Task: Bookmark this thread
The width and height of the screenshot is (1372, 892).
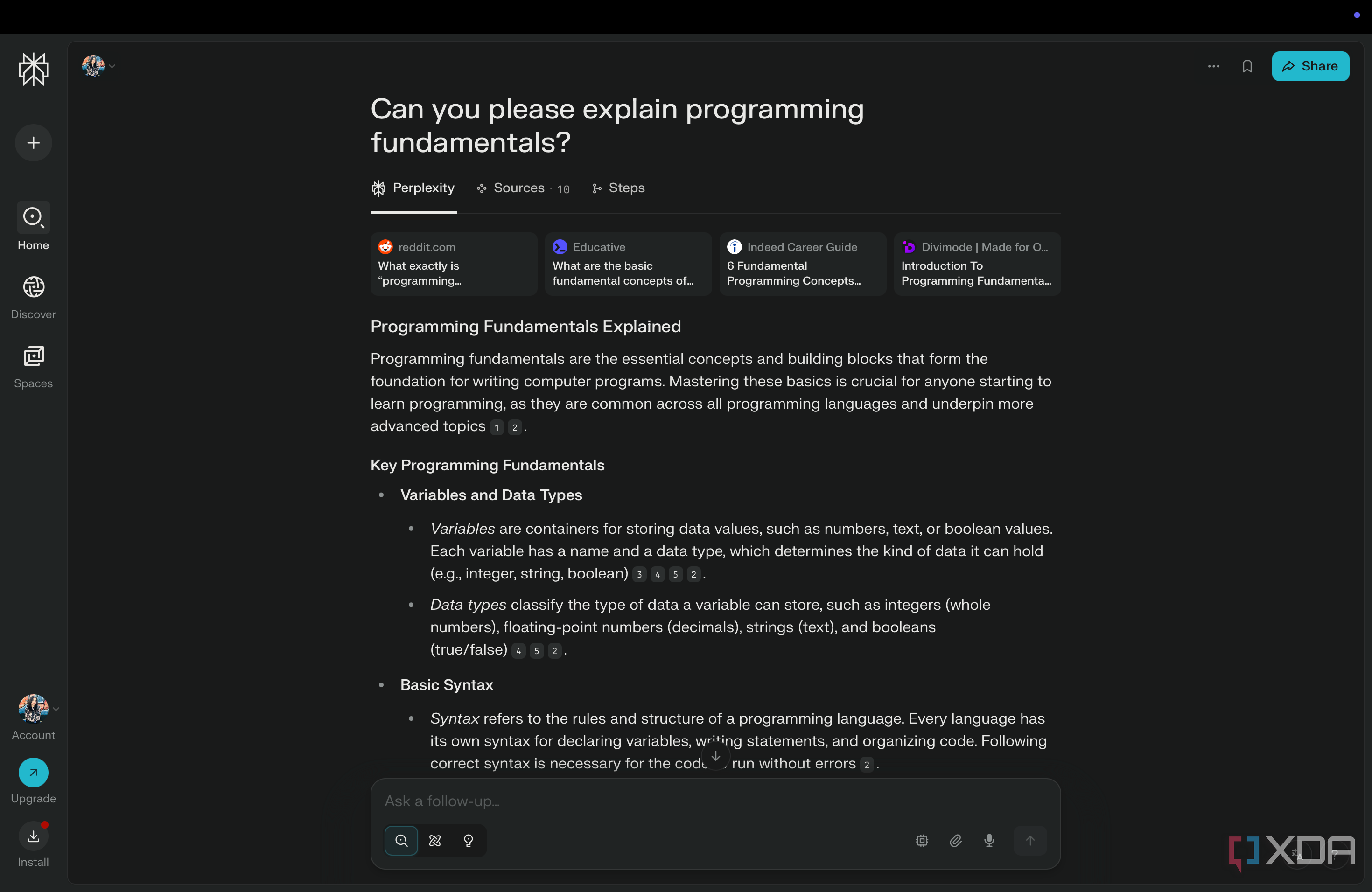Action: tap(1247, 66)
